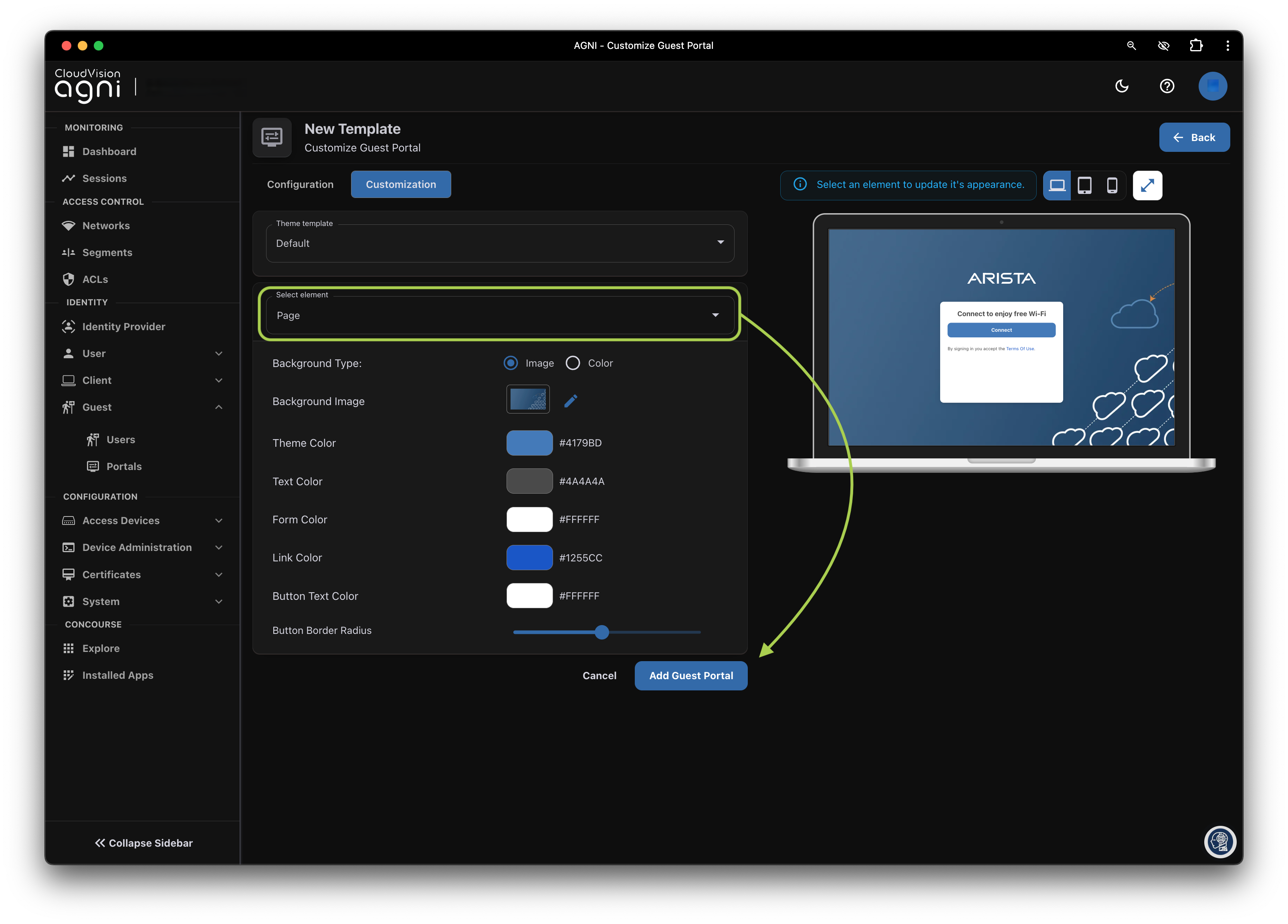Switch to the Configuration tab
This screenshot has height=924, width=1288.
tap(300, 185)
